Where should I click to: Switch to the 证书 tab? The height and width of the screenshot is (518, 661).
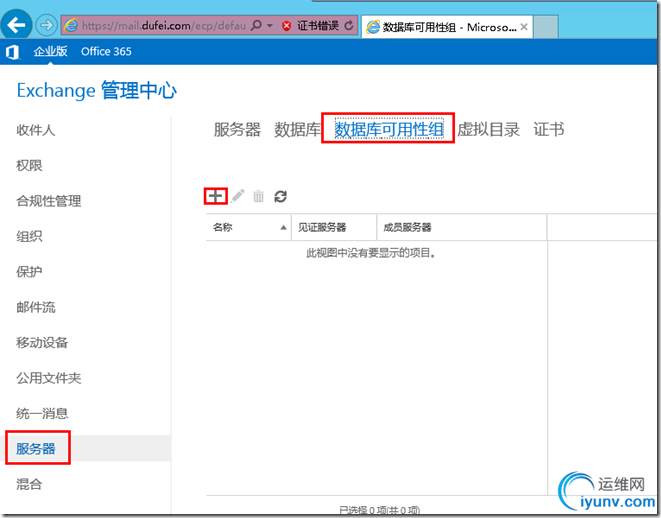click(x=549, y=129)
